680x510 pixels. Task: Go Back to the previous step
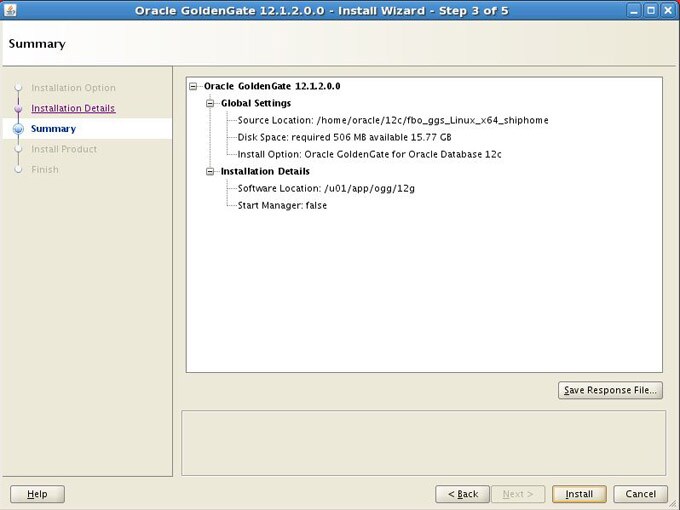(x=463, y=494)
